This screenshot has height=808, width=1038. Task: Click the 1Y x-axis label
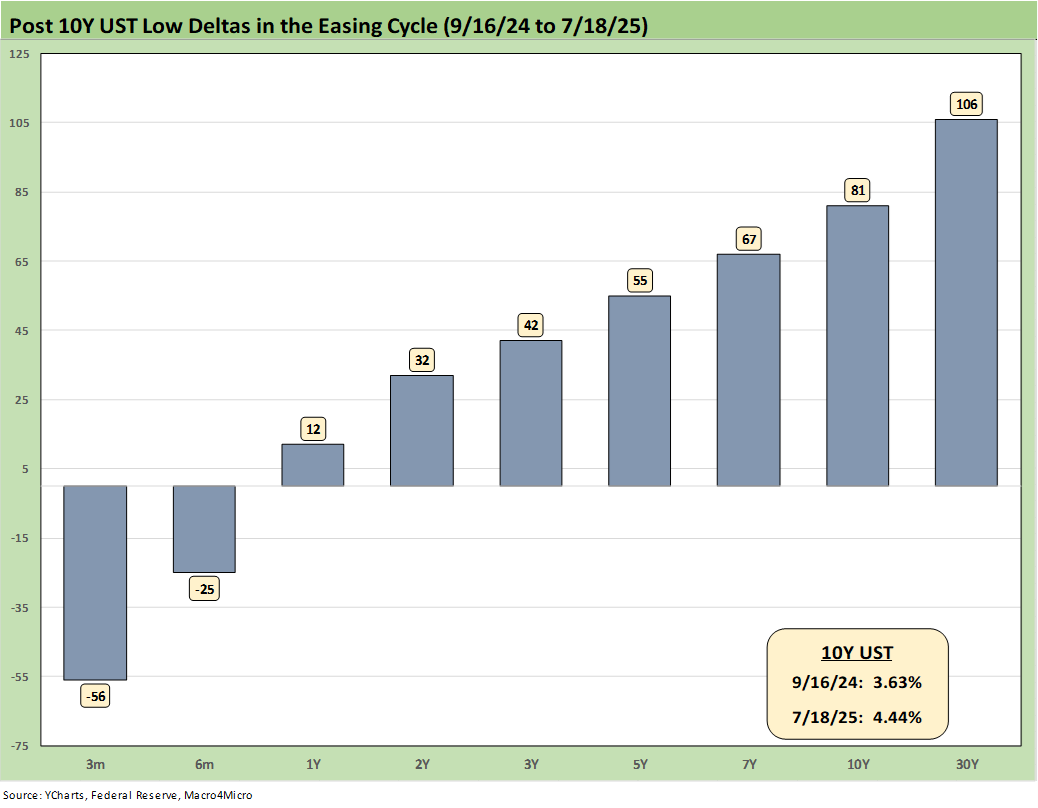pos(313,764)
